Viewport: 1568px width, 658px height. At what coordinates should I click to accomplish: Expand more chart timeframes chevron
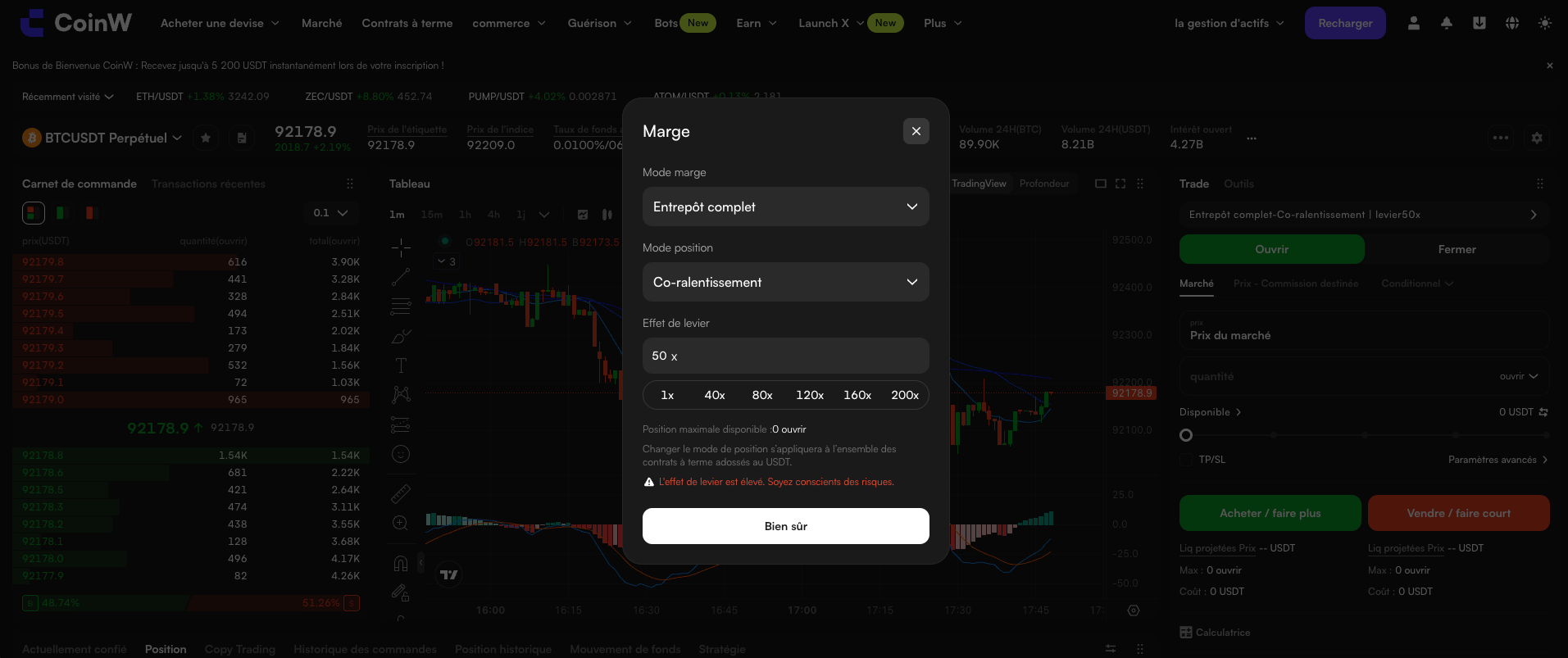(544, 215)
